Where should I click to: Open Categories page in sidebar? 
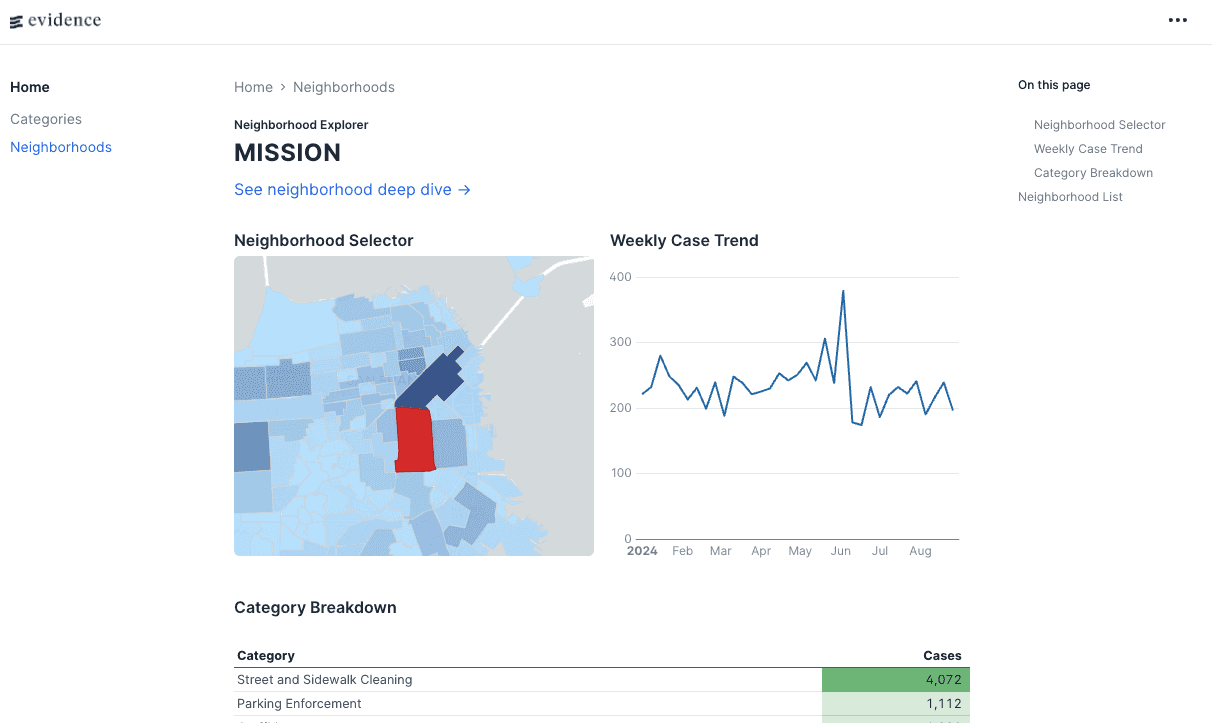46,119
